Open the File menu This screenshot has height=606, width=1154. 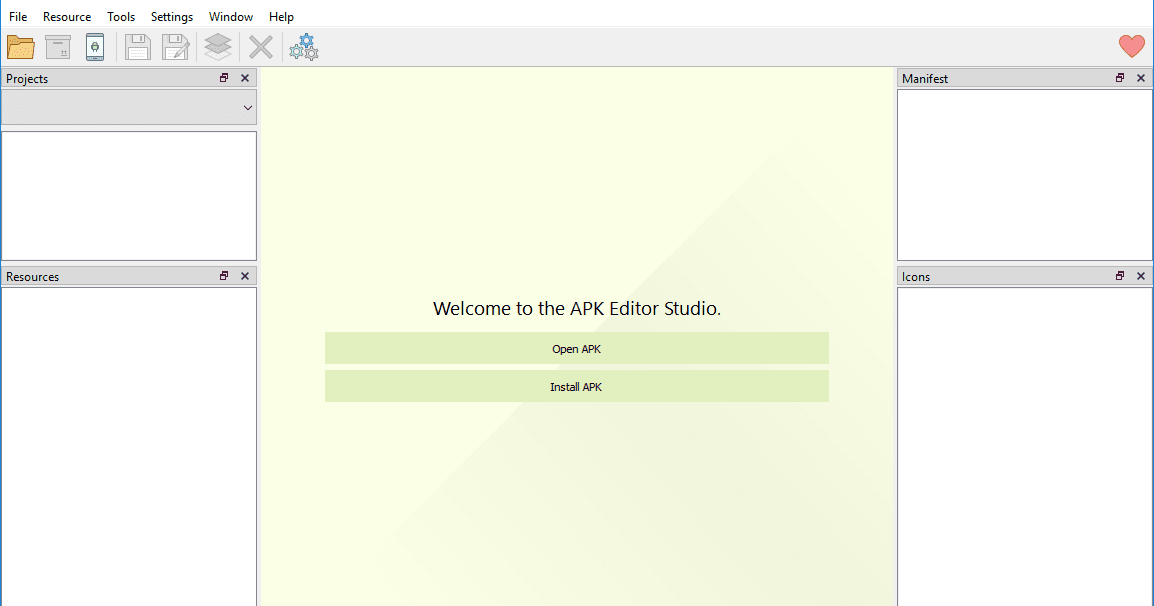[17, 16]
